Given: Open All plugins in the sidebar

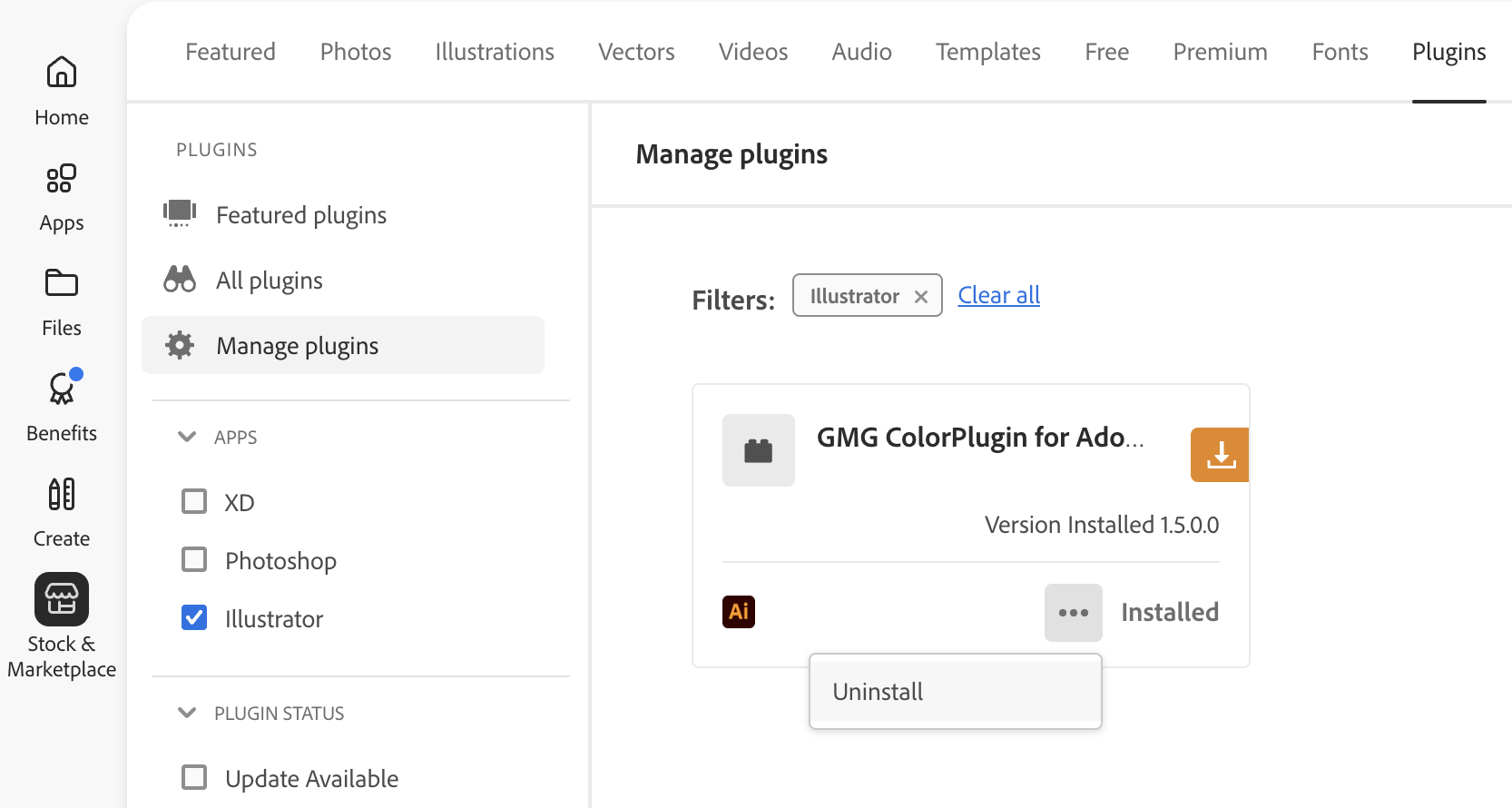Looking at the screenshot, I should [270, 281].
